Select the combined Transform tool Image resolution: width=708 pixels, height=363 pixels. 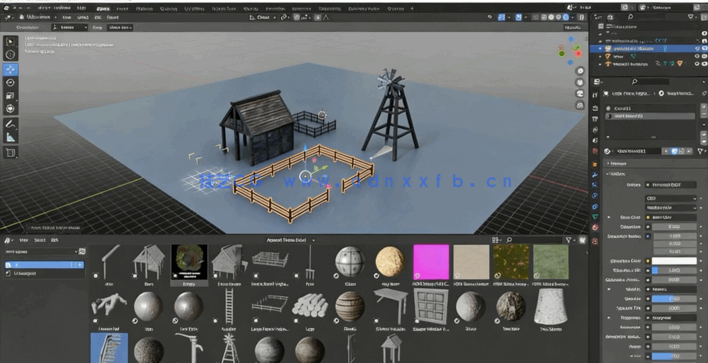[x=11, y=109]
